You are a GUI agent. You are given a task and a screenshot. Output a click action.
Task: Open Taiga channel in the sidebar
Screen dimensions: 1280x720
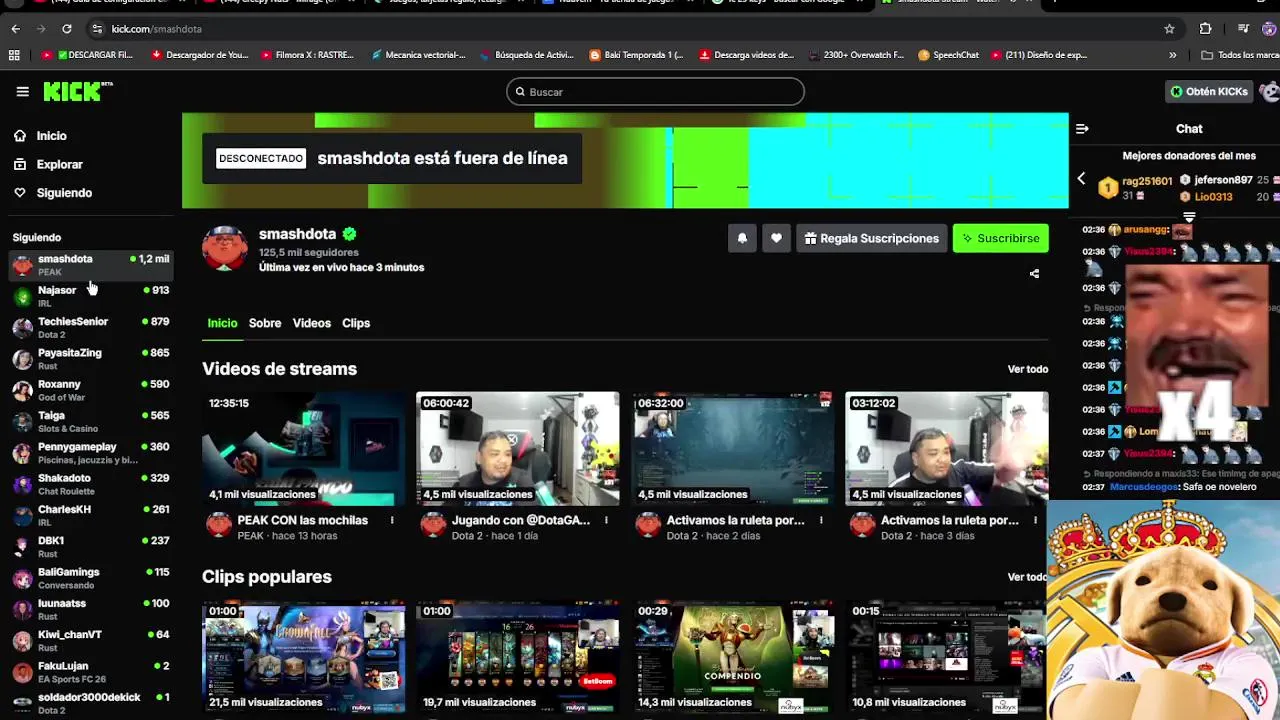pyautogui.click(x=90, y=421)
